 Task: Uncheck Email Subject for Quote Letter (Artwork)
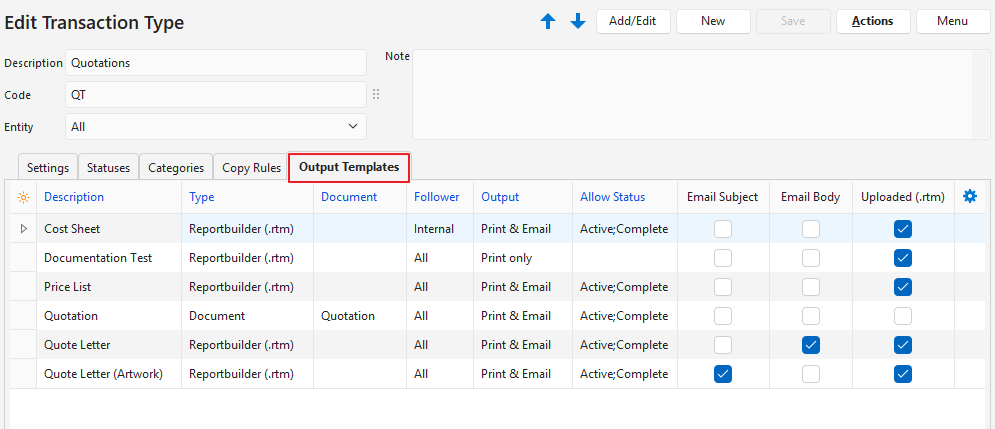[x=723, y=374]
